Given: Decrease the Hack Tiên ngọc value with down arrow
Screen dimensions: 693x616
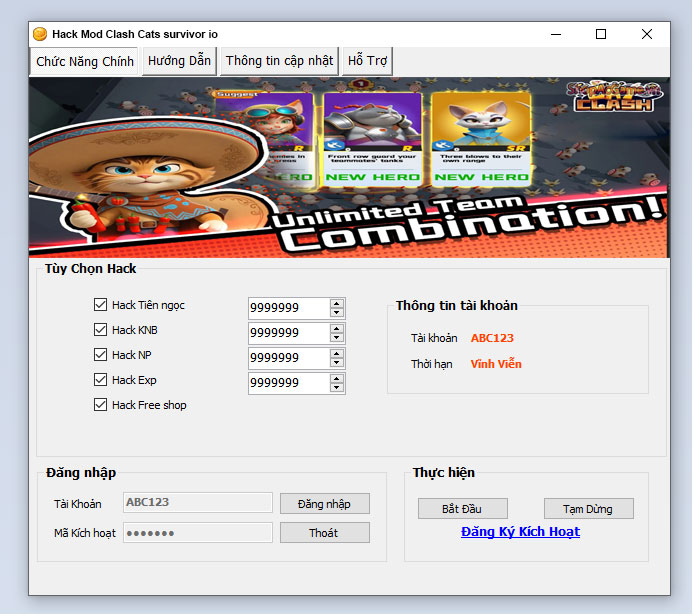Looking at the screenshot, I should 337,313.
